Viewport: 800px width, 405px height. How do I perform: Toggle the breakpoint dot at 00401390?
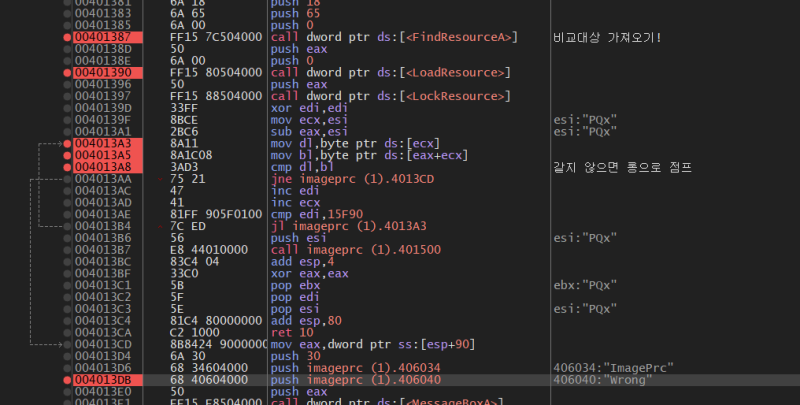[67, 72]
